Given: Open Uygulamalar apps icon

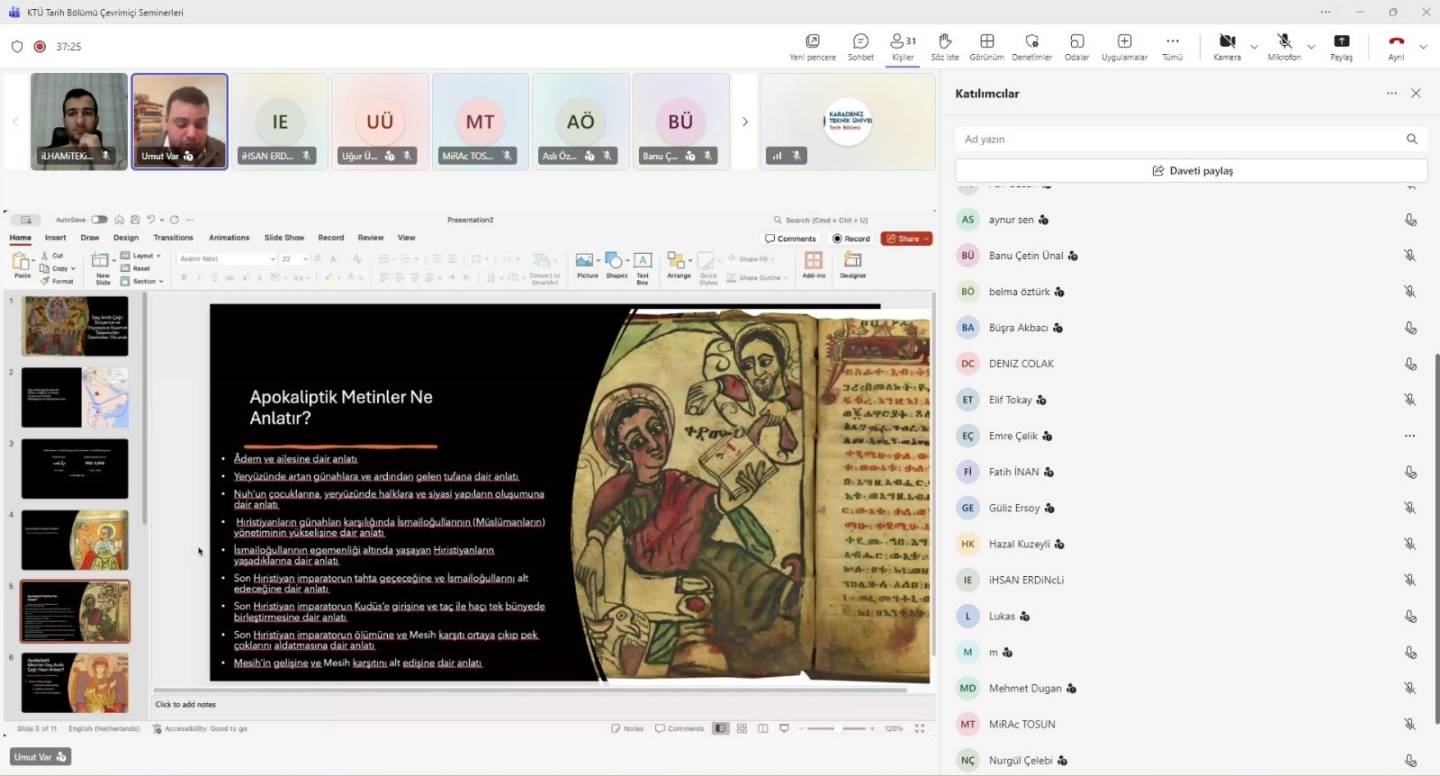Looking at the screenshot, I should point(1124,42).
